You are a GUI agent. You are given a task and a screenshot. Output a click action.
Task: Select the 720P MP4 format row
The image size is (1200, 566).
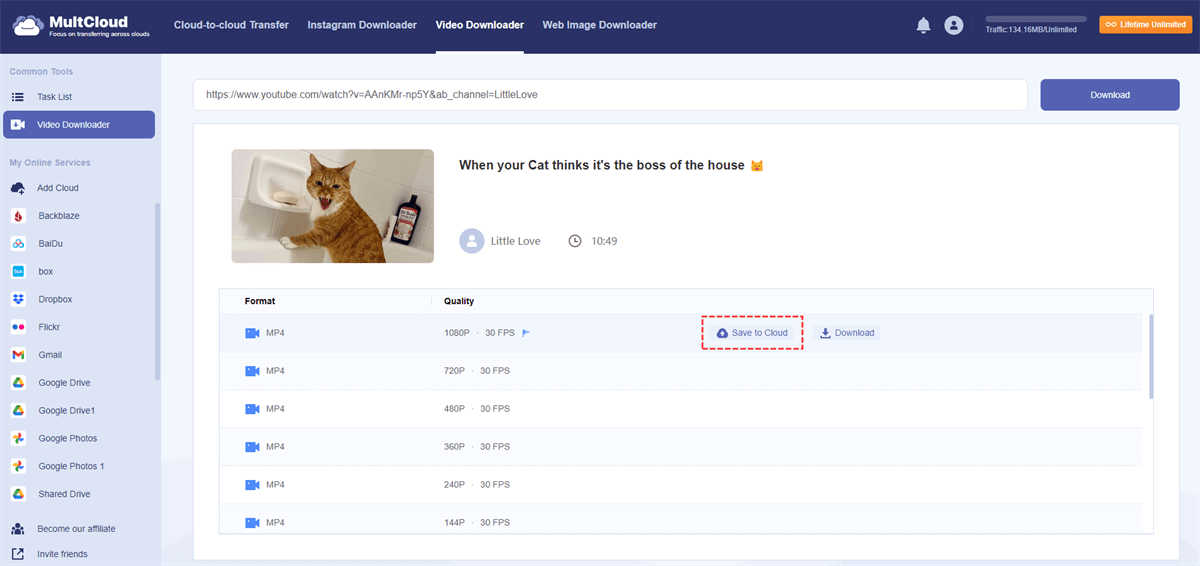tap(680, 371)
